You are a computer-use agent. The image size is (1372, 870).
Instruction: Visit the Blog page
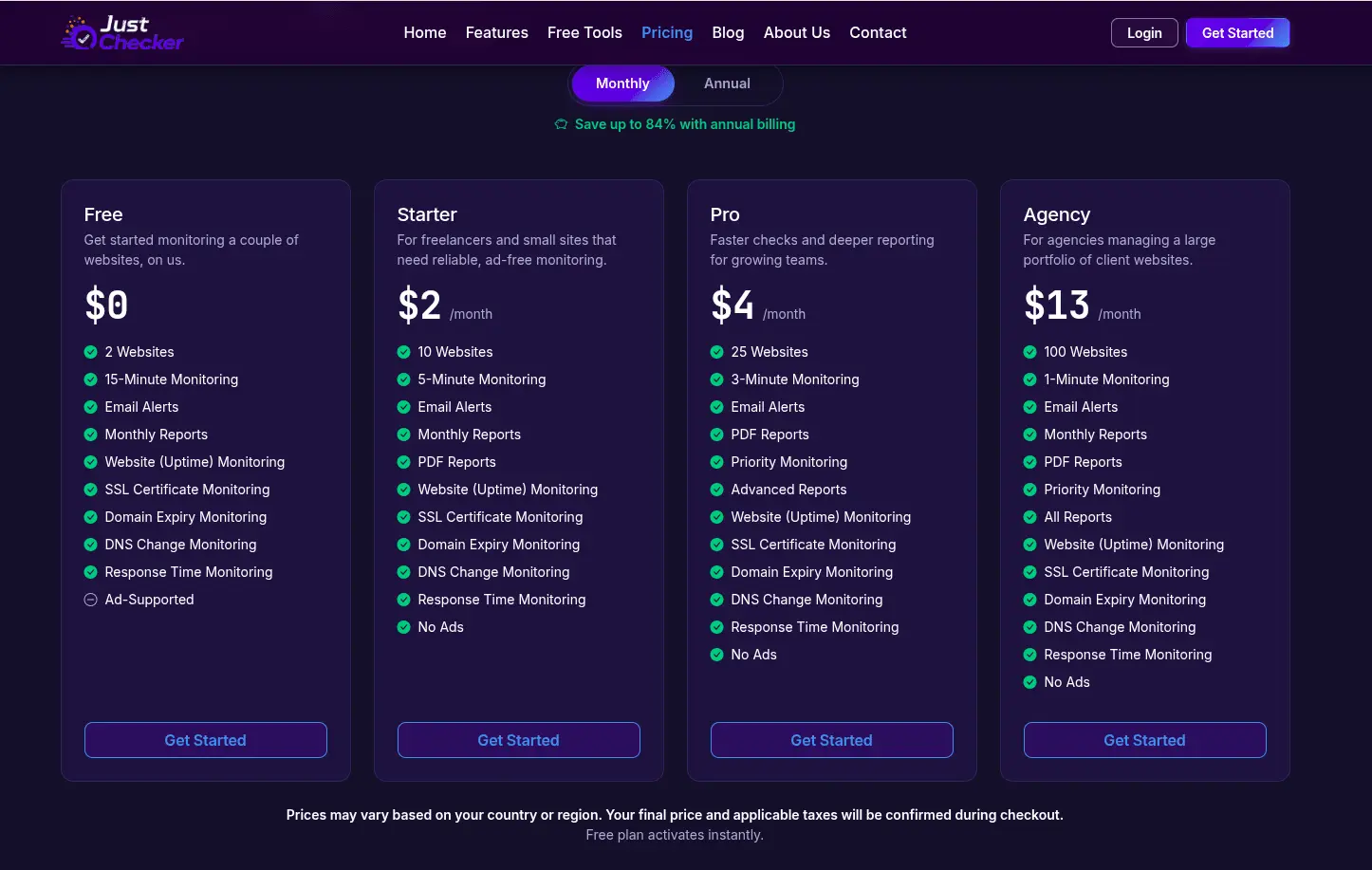tap(728, 32)
